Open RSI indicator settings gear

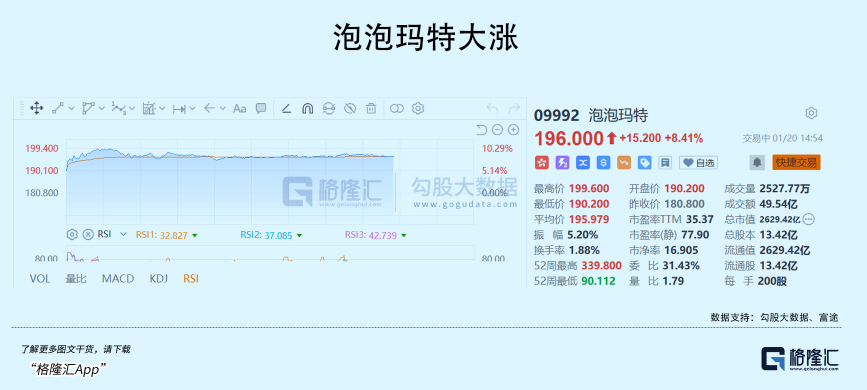coord(72,235)
